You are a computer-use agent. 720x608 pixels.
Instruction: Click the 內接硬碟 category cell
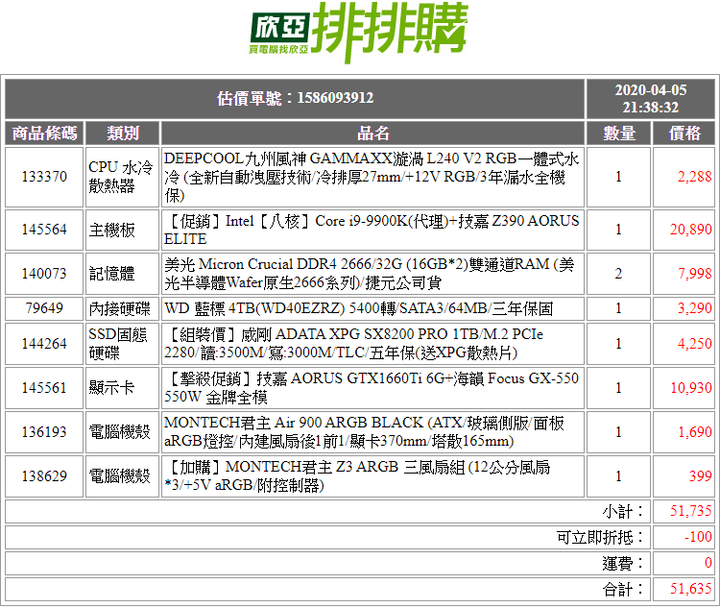coord(123,309)
